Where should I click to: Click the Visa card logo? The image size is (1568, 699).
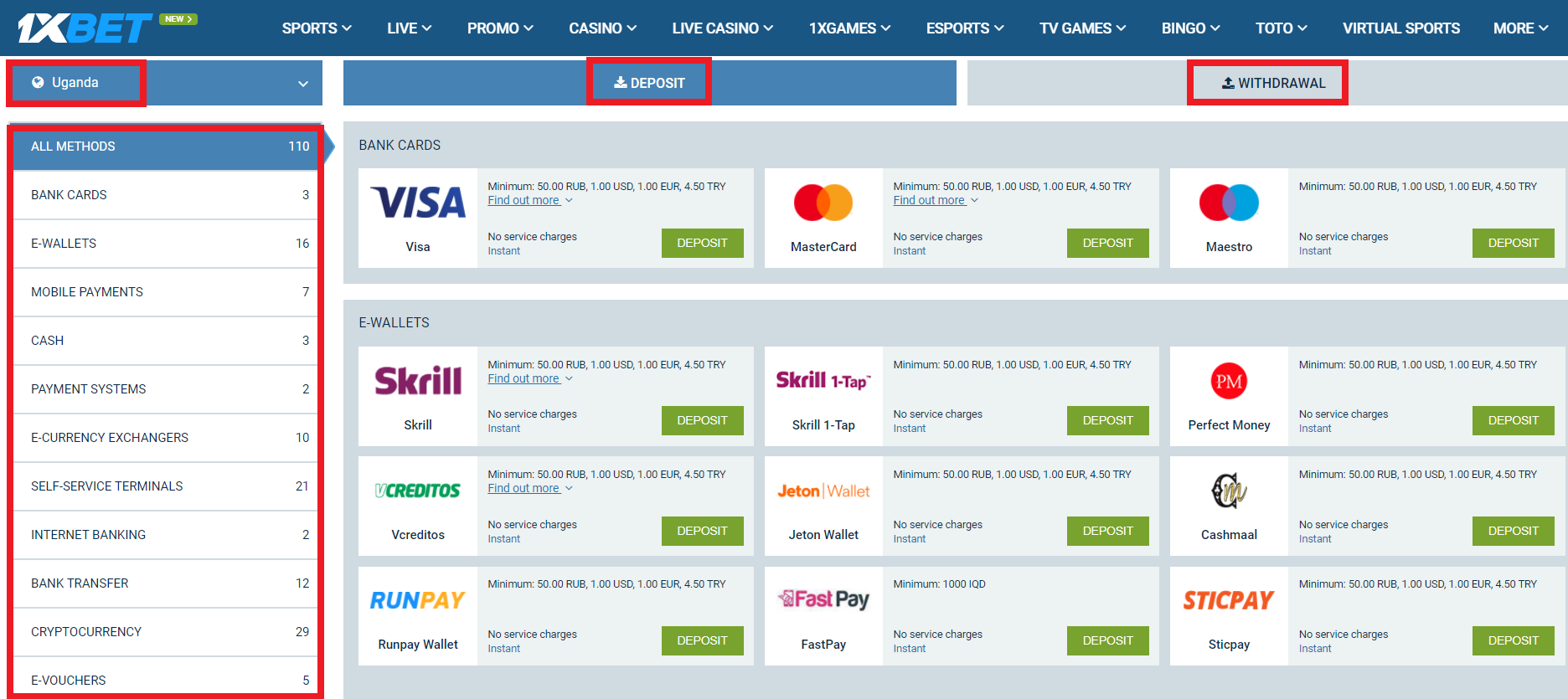418,203
